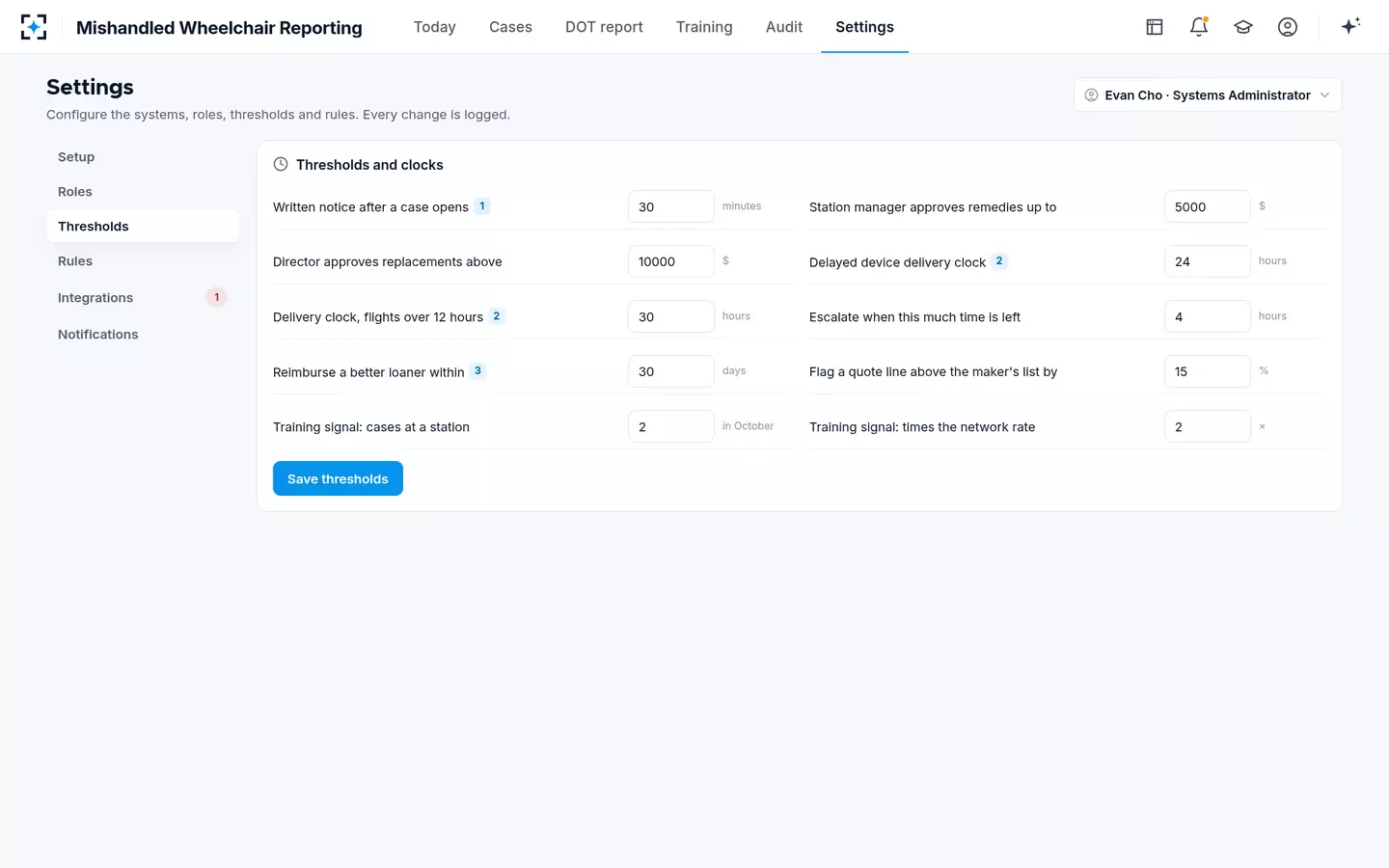Viewport: 1389px width, 868px height.
Task: Open Integrations in the settings sidebar
Action: tap(143, 298)
